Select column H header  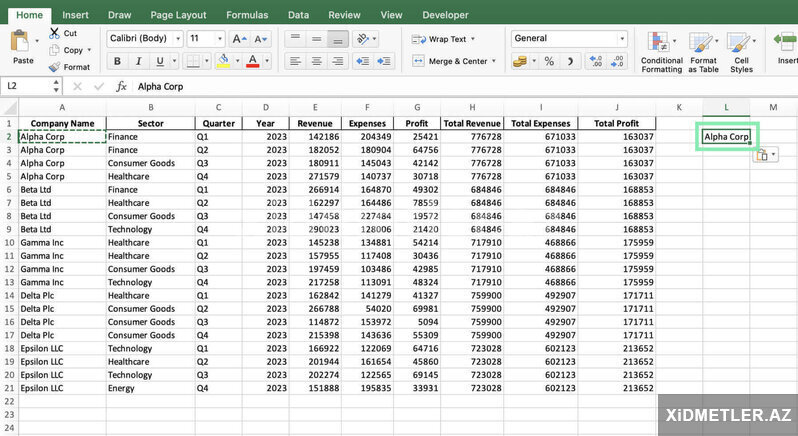coord(472,108)
